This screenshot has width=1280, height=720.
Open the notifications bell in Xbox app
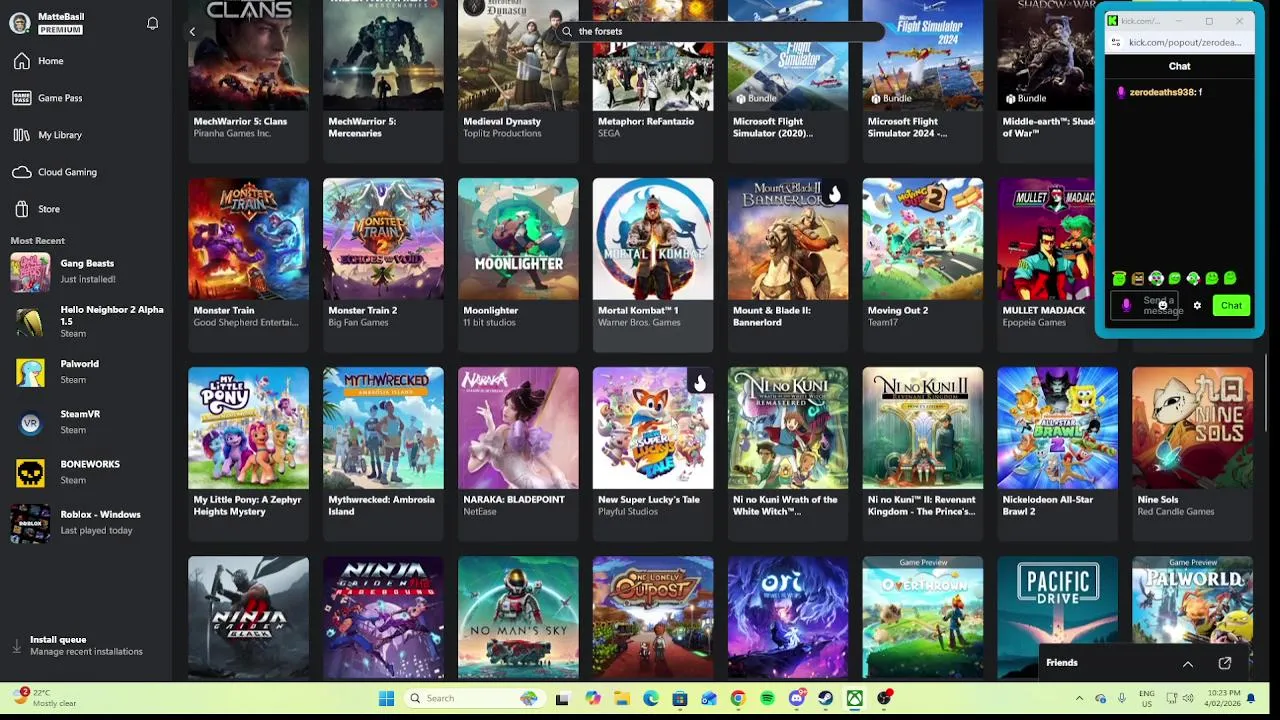point(152,23)
